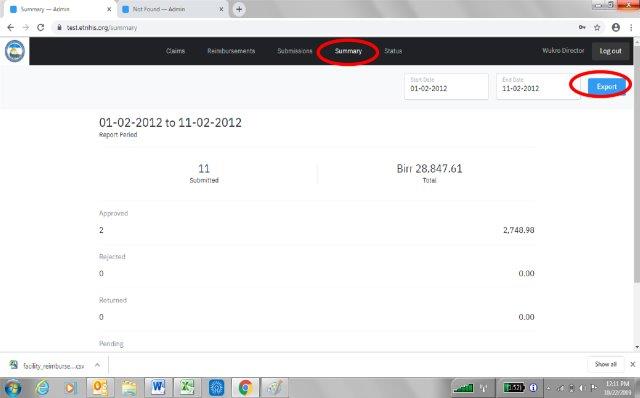Click the Log out button
Image resolution: width=640 pixels, height=398 pixels.
(x=610, y=51)
